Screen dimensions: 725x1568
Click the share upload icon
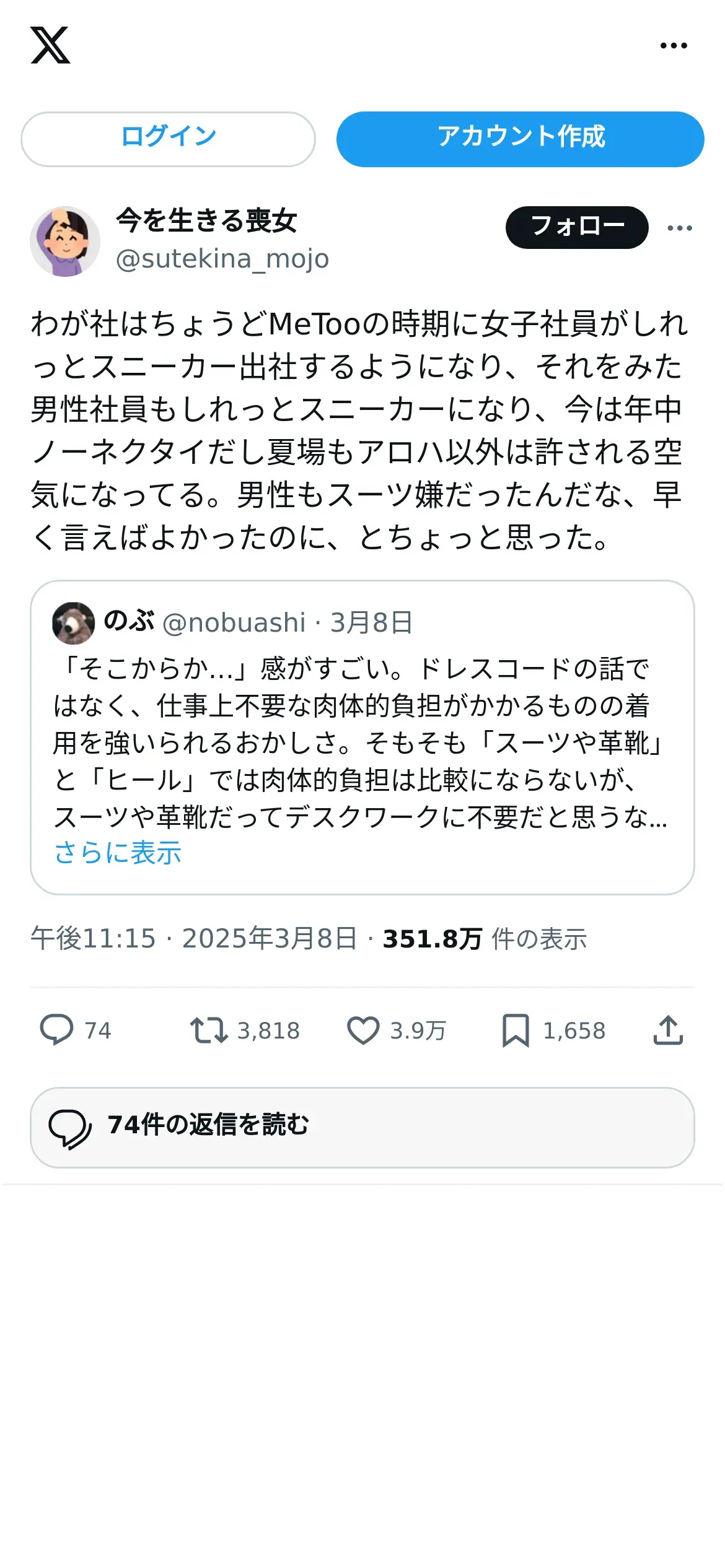(x=668, y=1030)
